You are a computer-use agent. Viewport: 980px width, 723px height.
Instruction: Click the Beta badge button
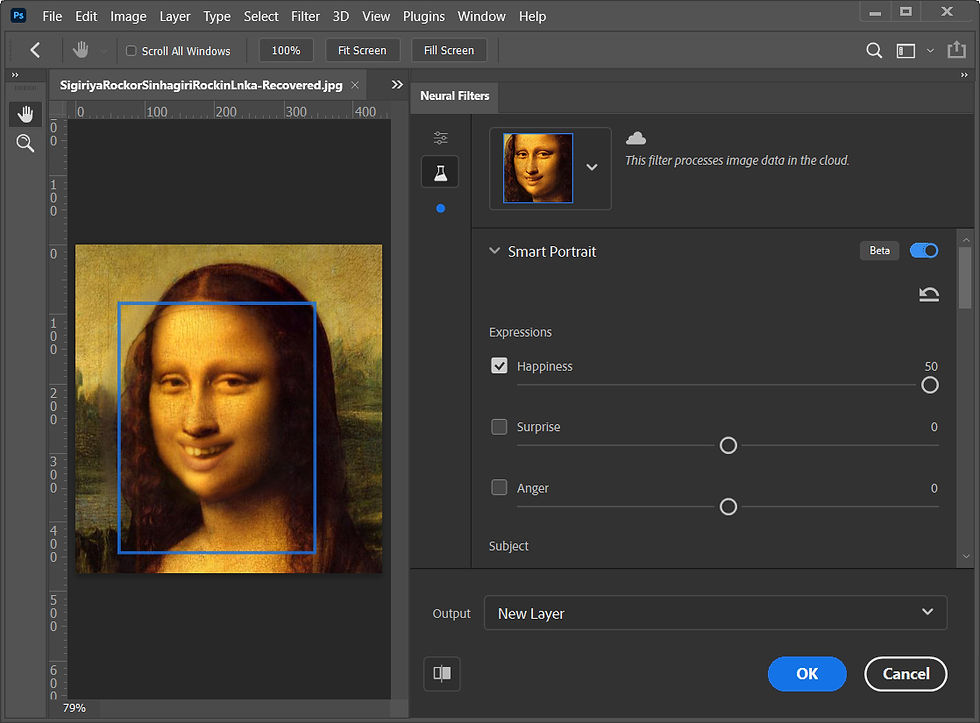tap(879, 251)
